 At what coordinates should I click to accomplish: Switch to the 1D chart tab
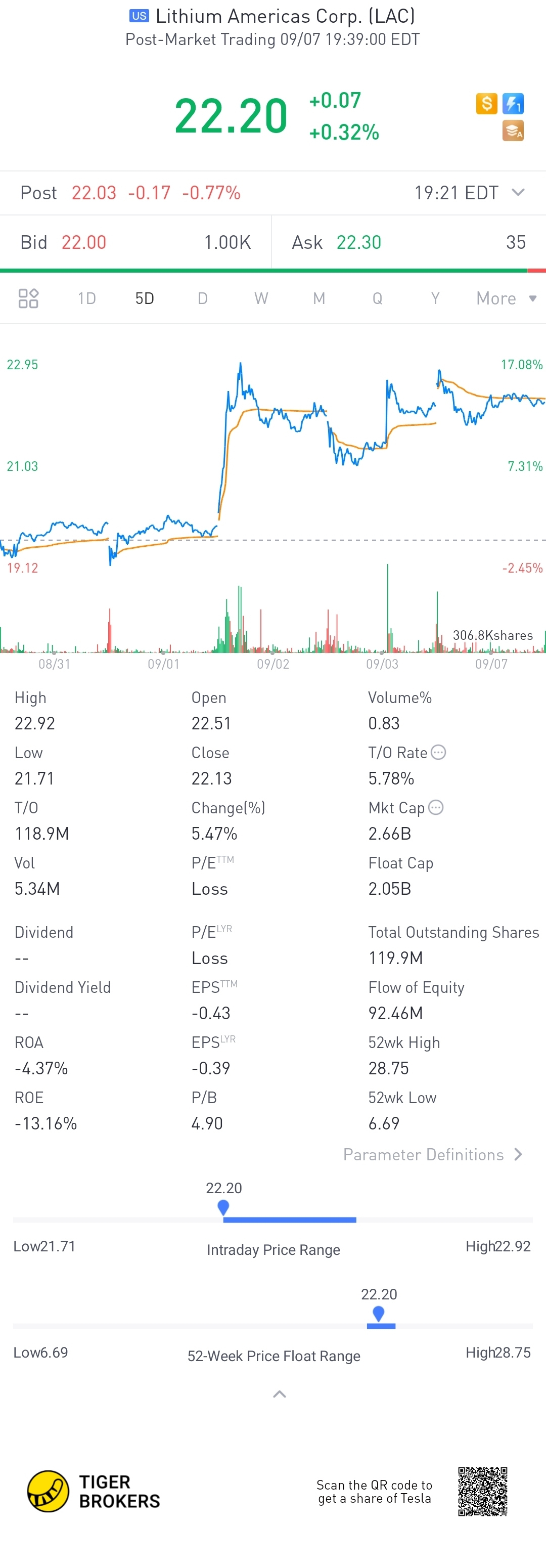pyautogui.click(x=86, y=298)
